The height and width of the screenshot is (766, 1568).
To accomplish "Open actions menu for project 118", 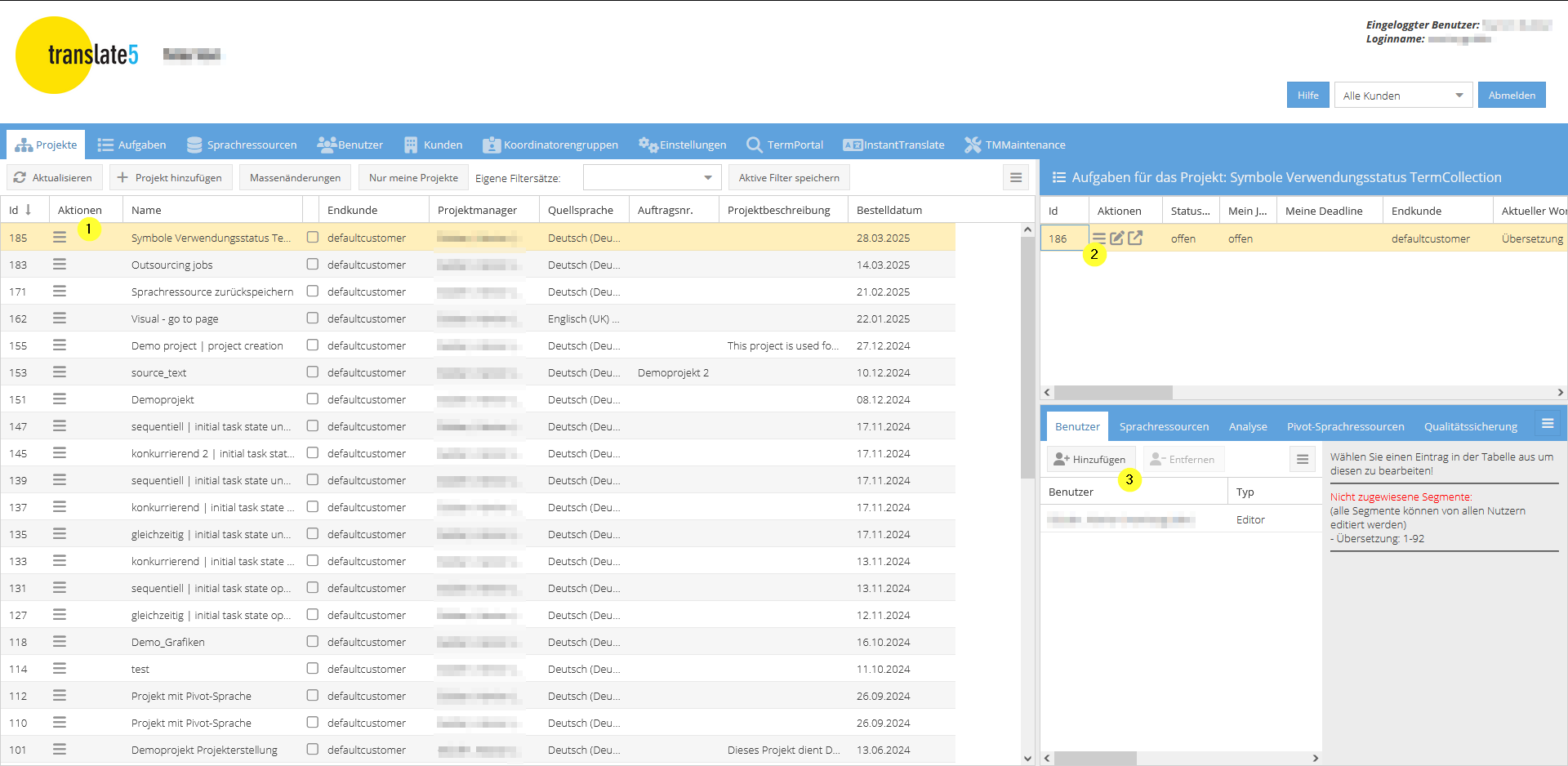I will click(60, 642).
